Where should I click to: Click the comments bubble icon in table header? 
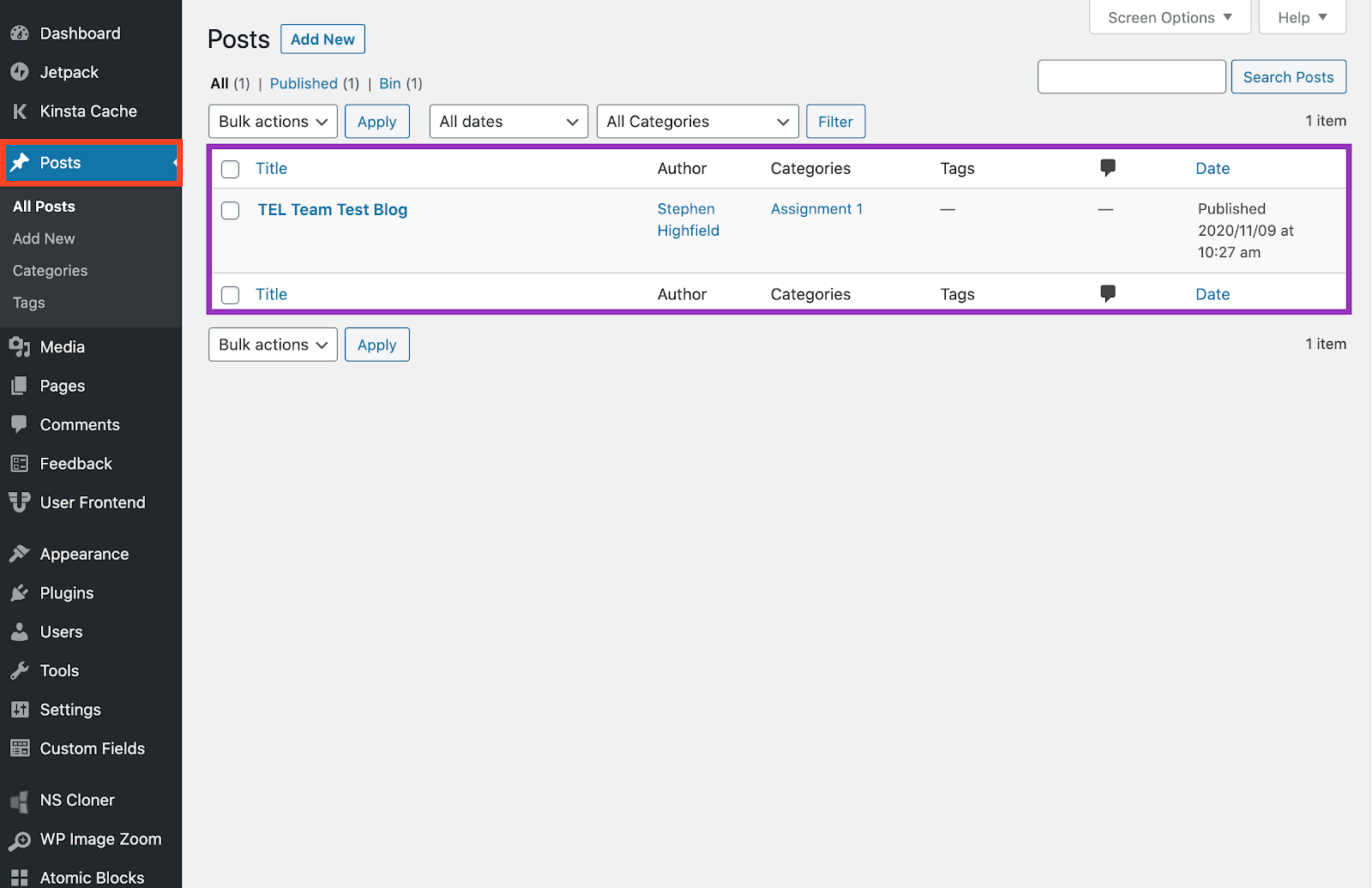coord(1108,168)
